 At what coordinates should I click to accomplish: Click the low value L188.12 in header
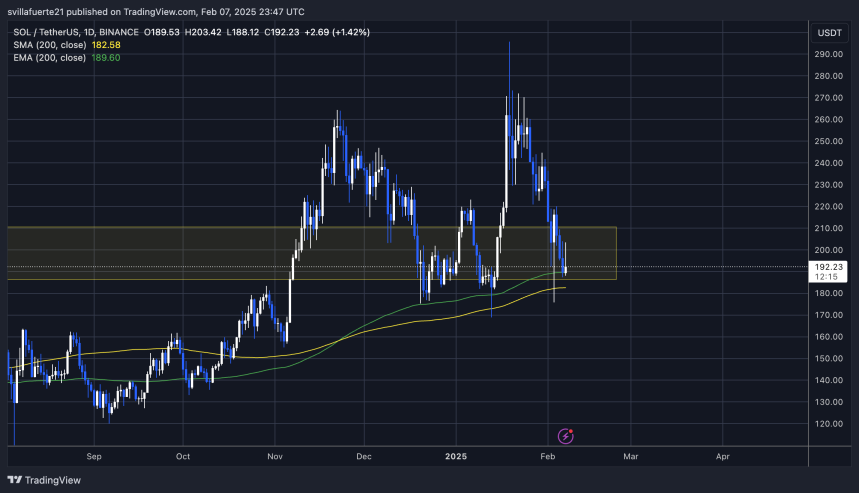point(243,32)
